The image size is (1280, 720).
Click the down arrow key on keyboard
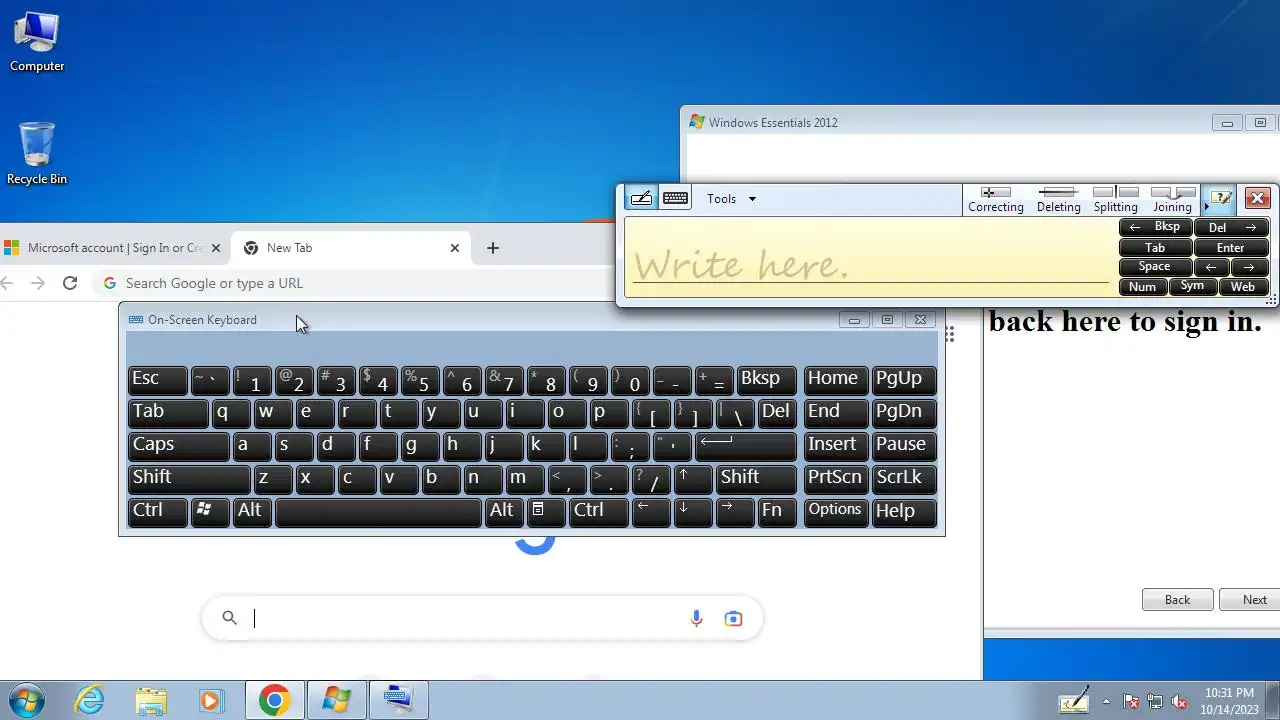(692, 511)
